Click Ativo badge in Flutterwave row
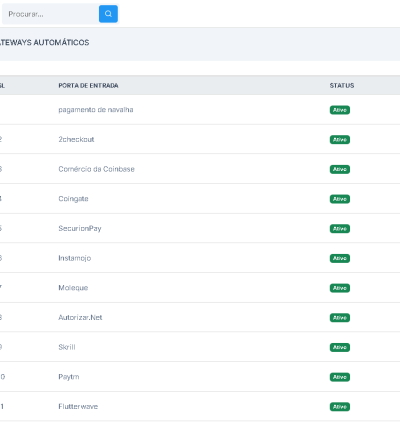Image resolution: width=400 pixels, height=424 pixels. coord(340,407)
